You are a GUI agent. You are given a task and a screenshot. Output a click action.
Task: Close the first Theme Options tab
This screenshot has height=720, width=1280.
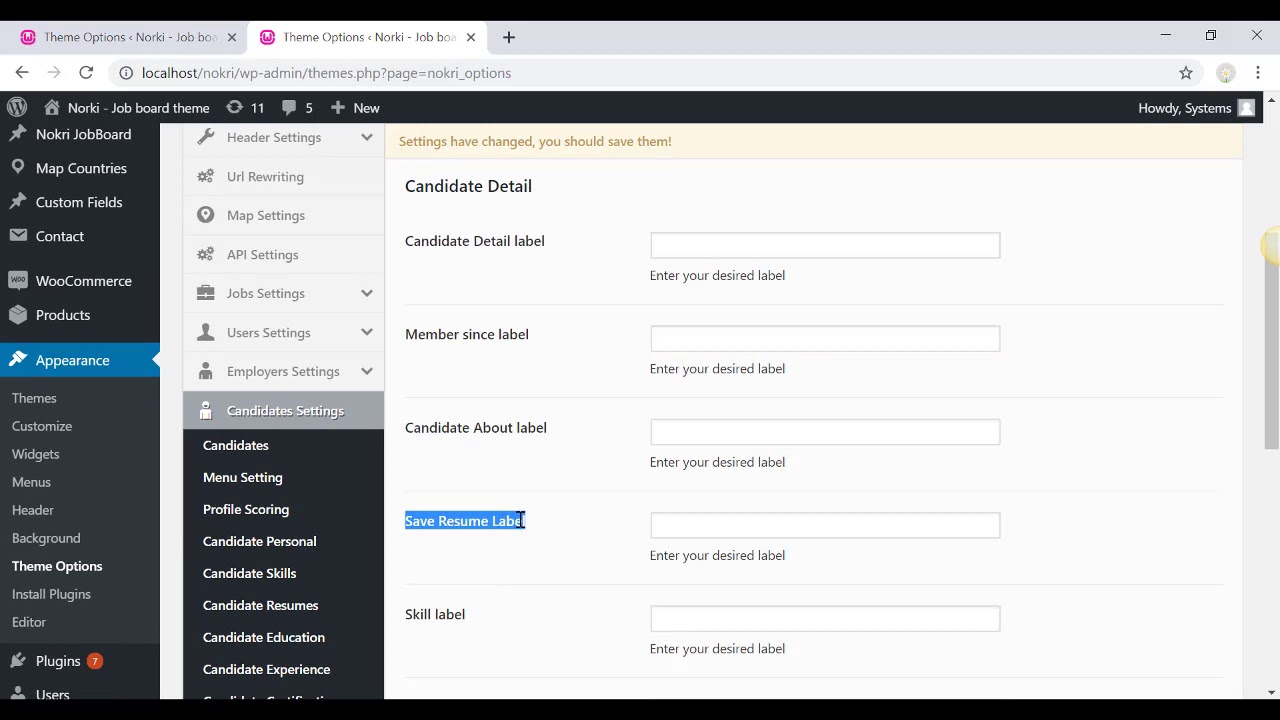pyautogui.click(x=232, y=37)
